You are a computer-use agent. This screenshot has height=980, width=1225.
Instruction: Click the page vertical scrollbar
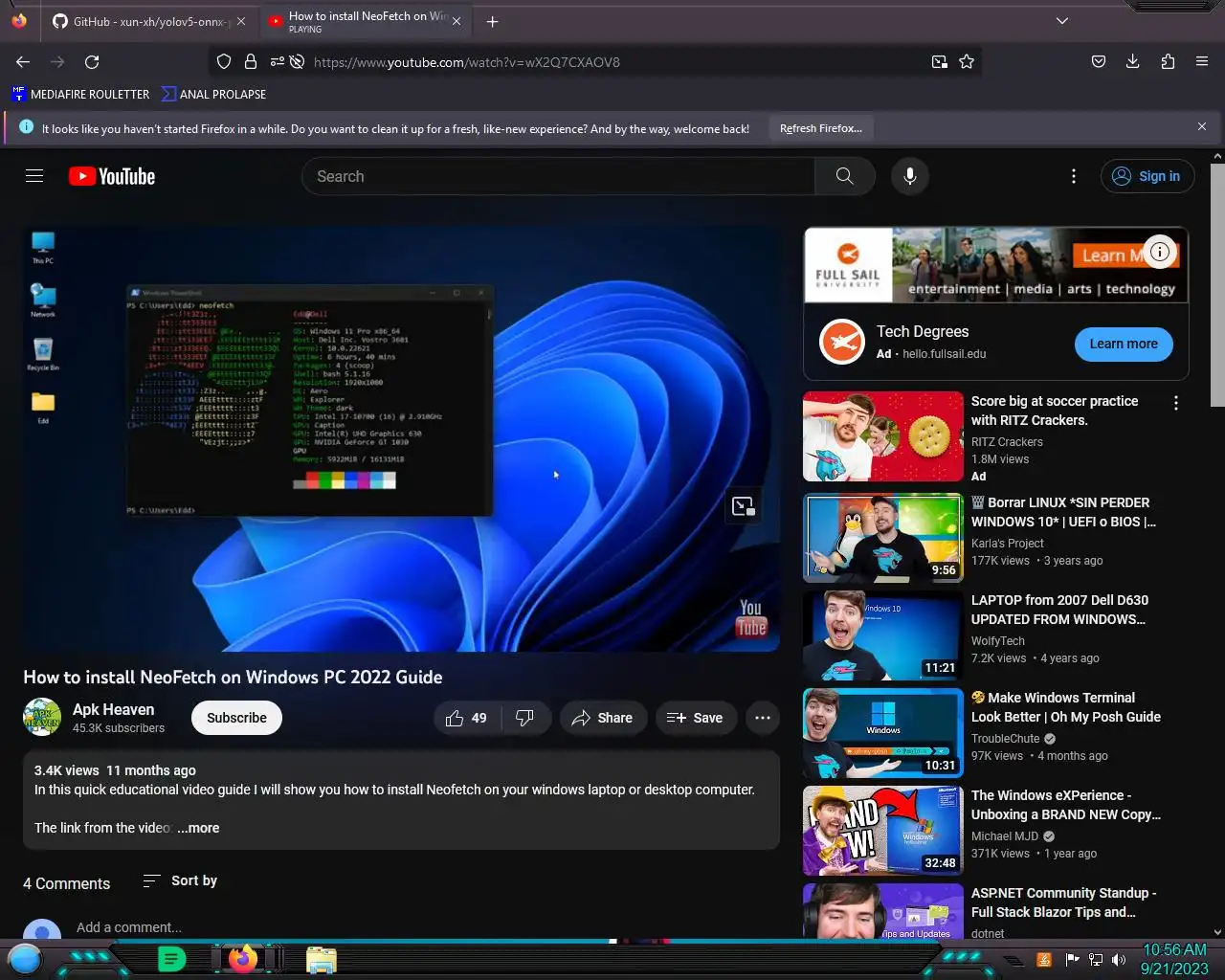click(1217, 284)
